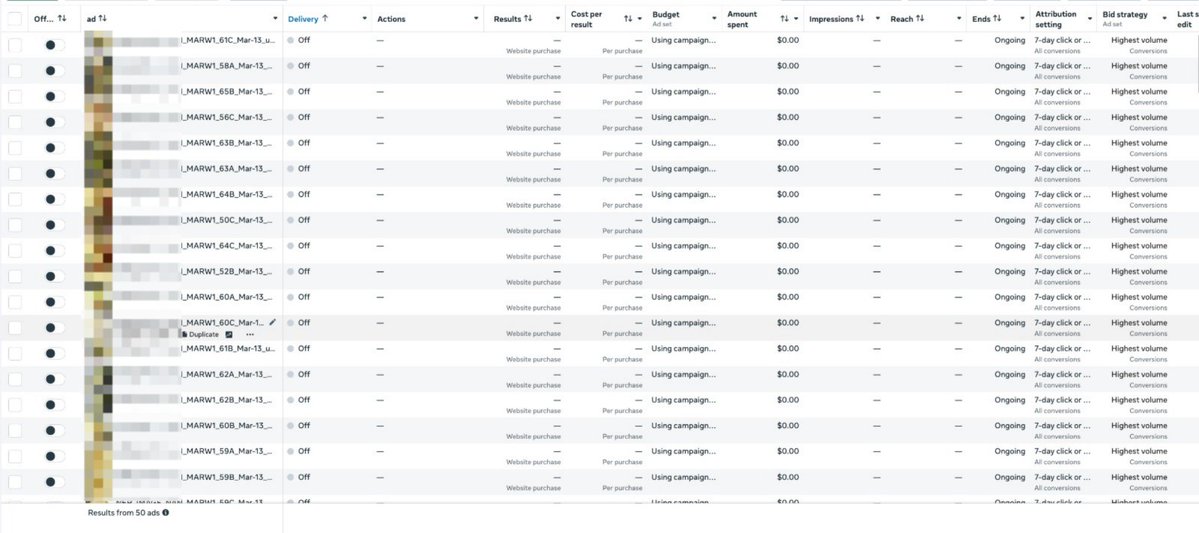The image size is (1199, 533).
Task: Open the MARW1_61C ad name
Action: pyautogui.click(x=228, y=40)
